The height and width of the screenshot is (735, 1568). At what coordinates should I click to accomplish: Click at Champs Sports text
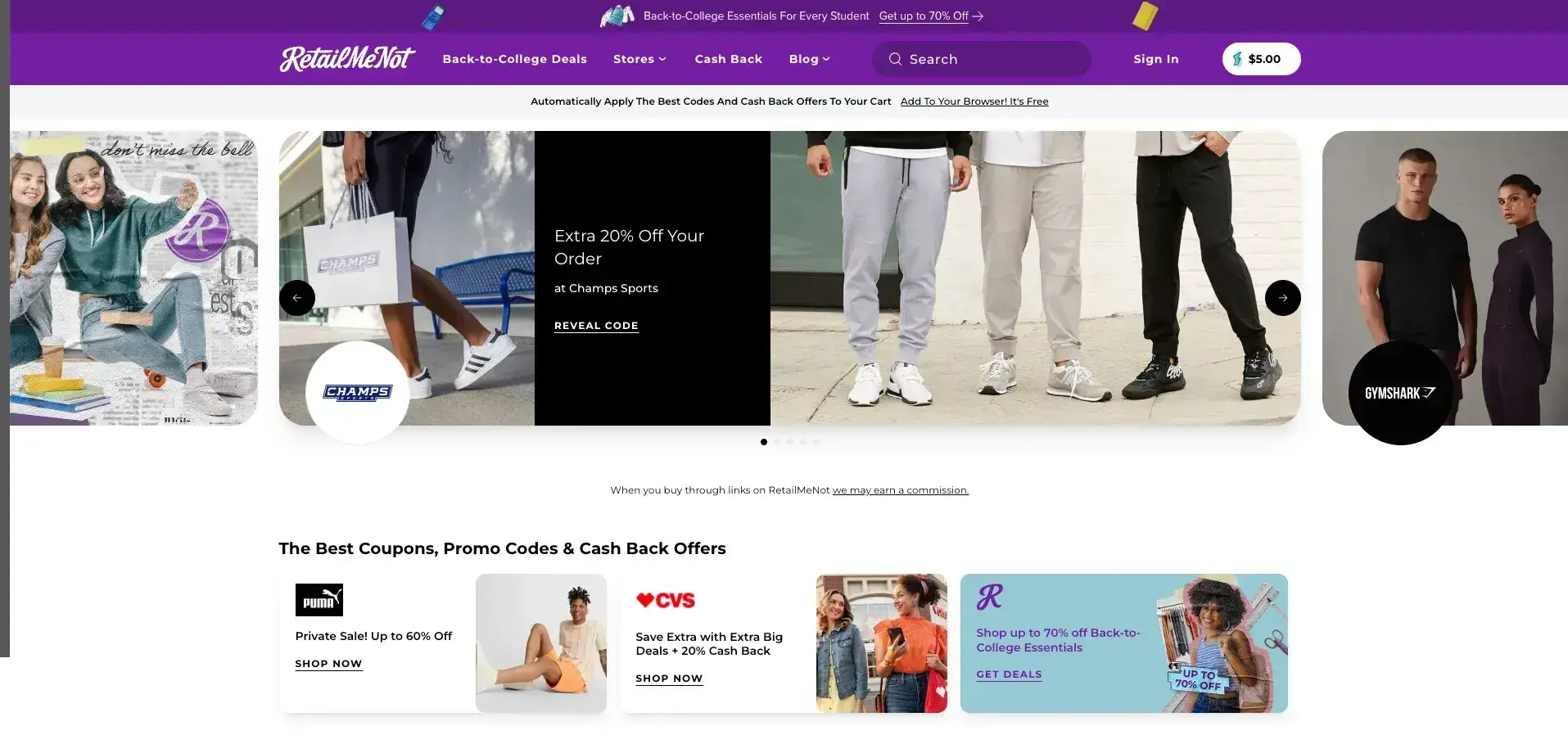606,288
